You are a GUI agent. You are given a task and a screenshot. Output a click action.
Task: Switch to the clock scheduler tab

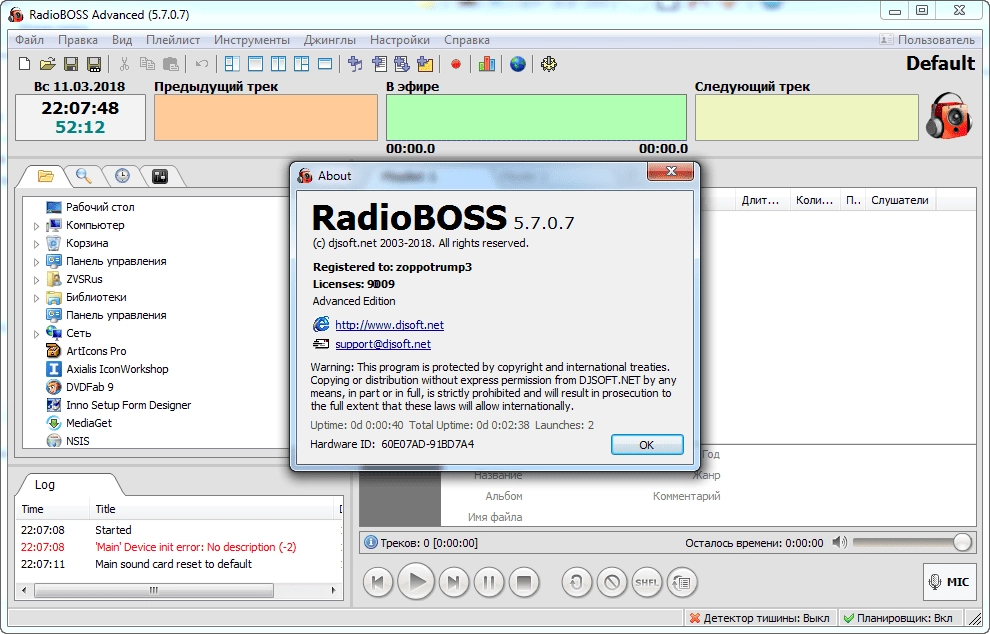click(x=122, y=176)
